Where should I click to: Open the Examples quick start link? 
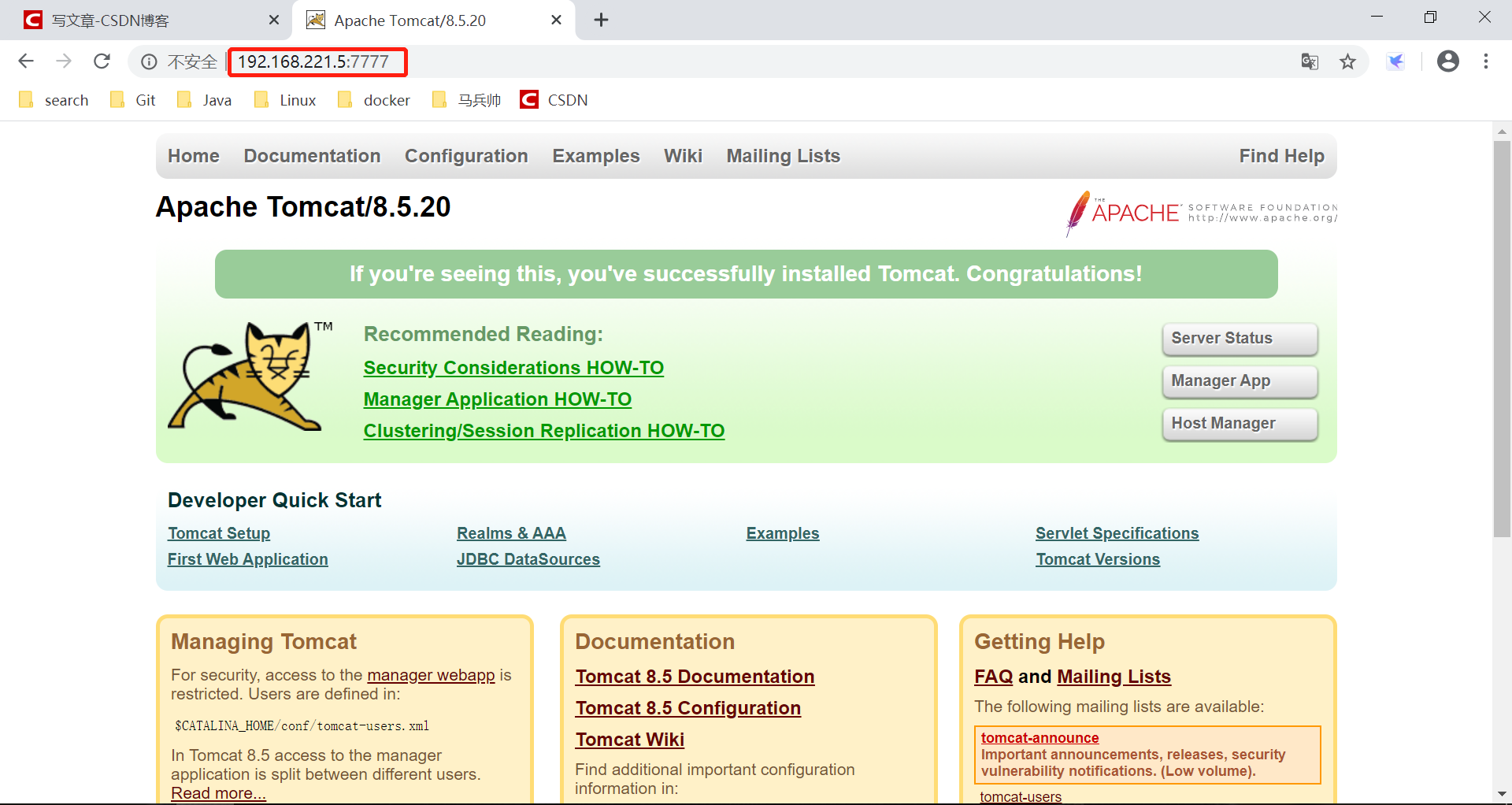click(x=783, y=533)
